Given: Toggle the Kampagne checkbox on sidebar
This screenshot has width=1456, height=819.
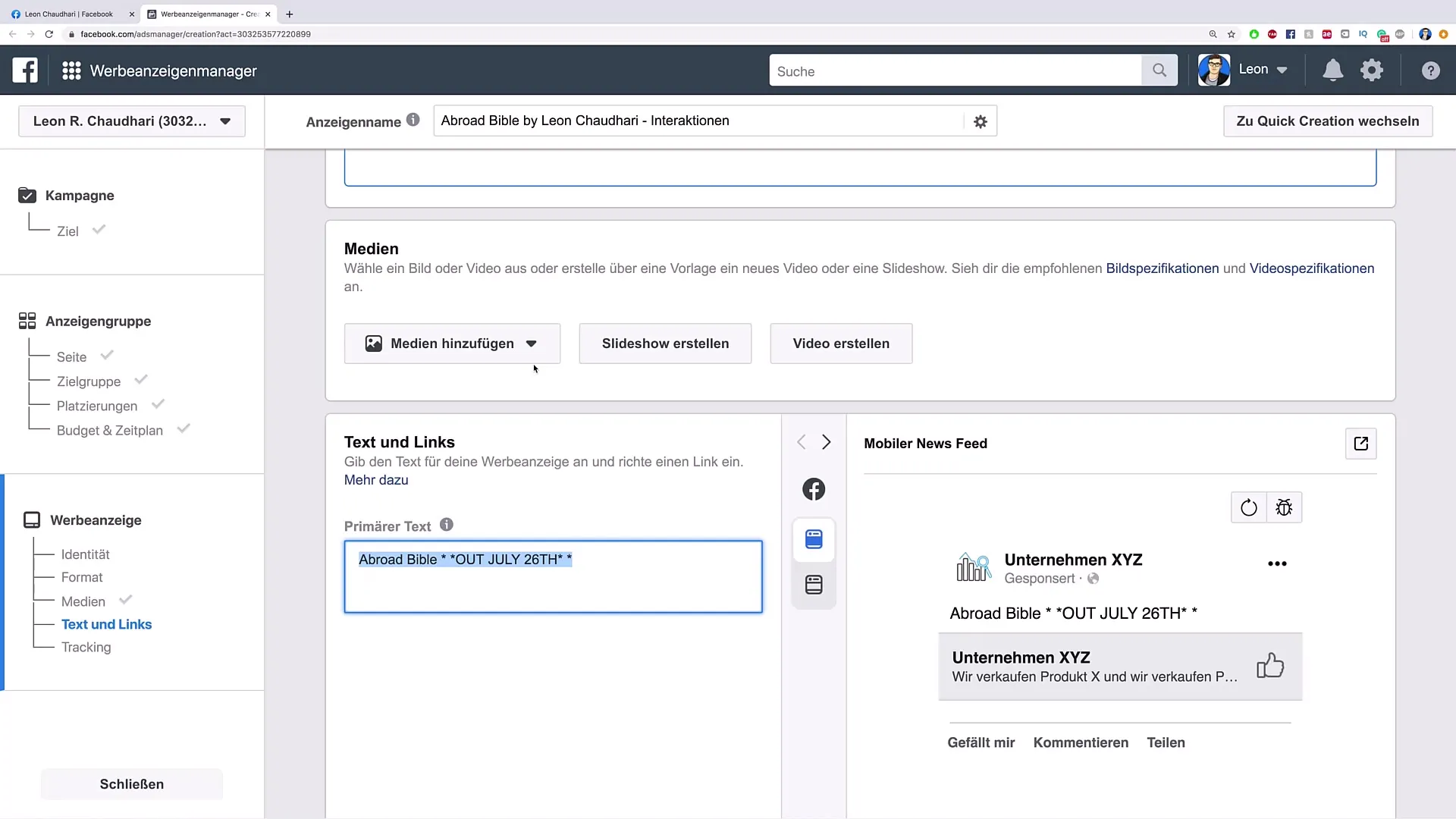Looking at the screenshot, I should click(27, 195).
